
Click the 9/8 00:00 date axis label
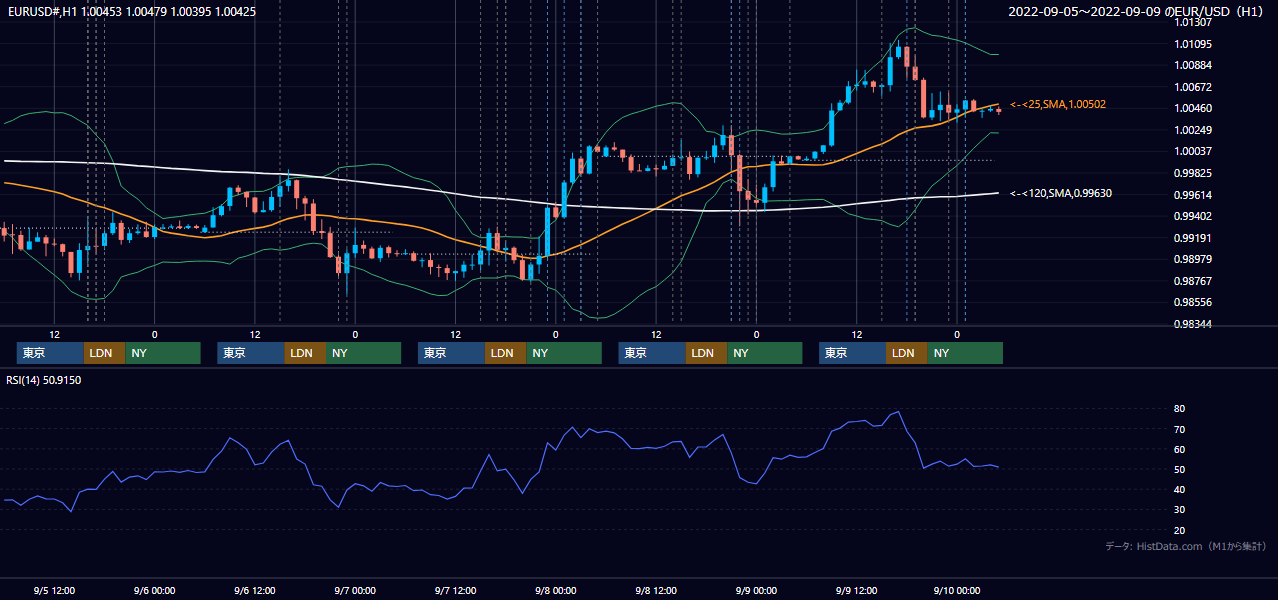(x=555, y=590)
